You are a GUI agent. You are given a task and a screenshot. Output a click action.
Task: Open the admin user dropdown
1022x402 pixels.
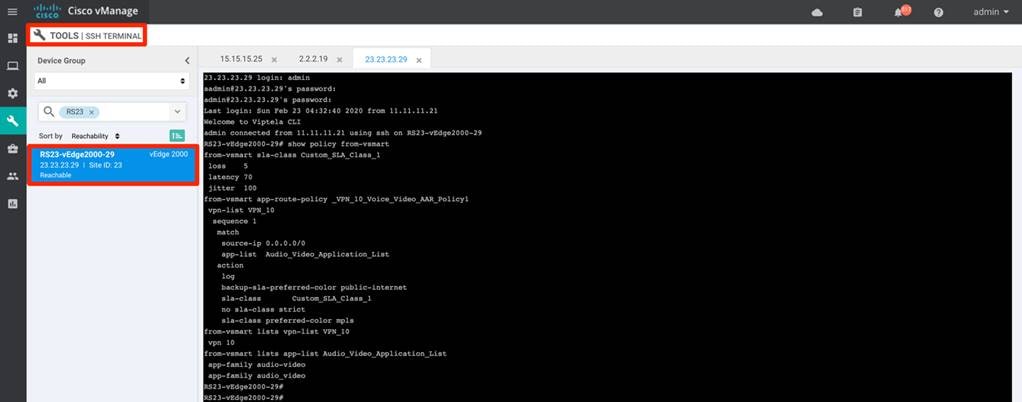click(990, 12)
